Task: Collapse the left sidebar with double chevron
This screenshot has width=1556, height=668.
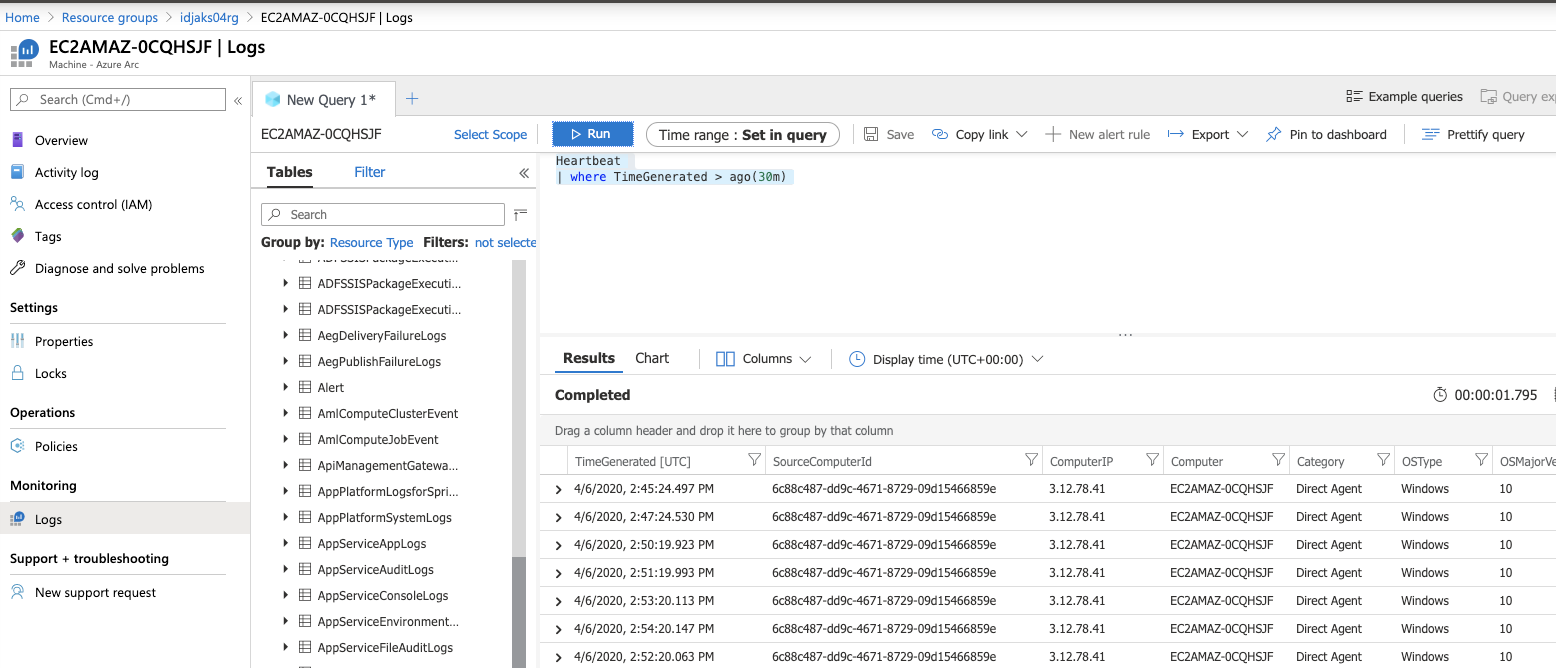Action: [238, 100]
